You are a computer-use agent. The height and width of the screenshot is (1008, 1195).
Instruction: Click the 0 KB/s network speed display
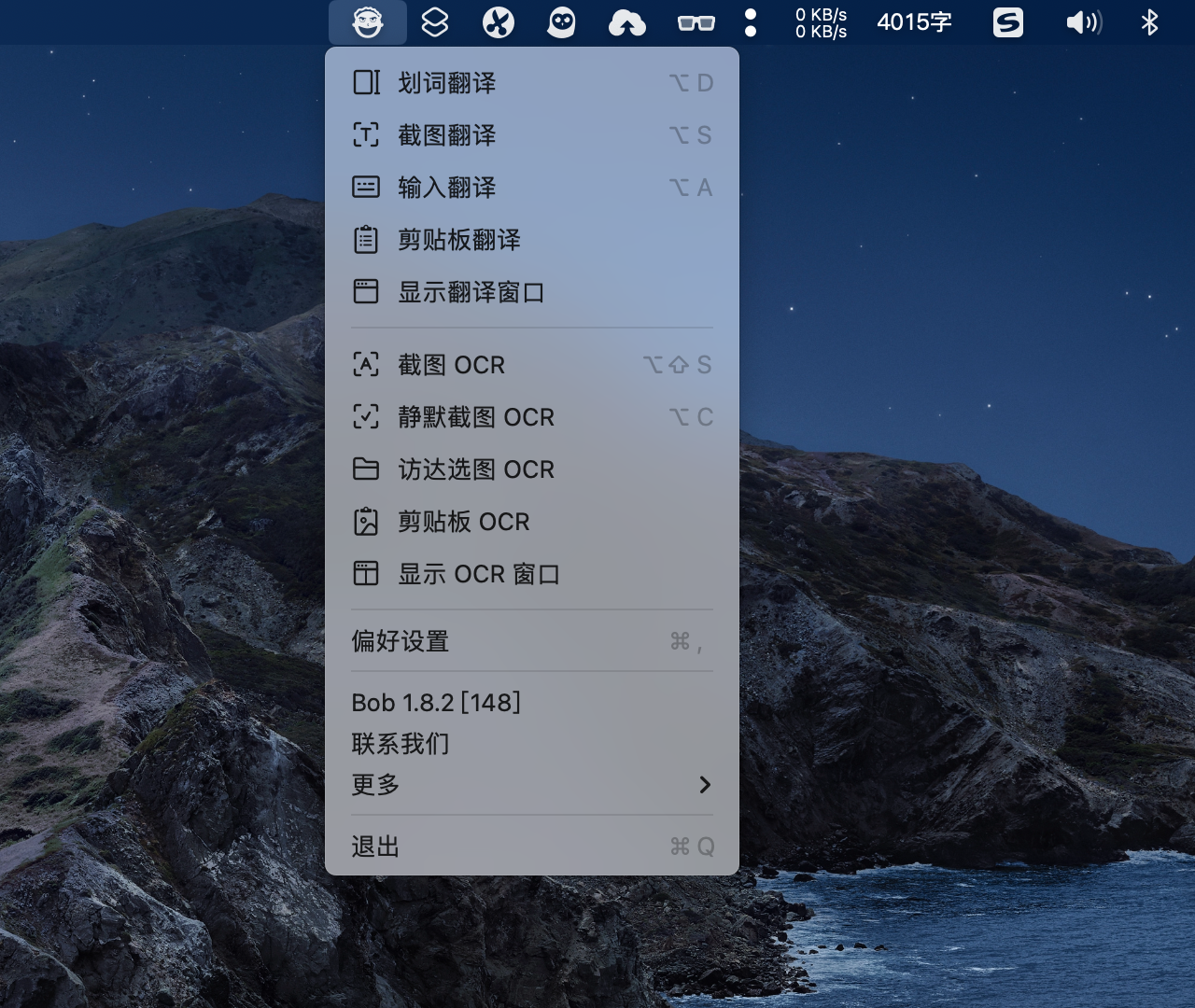pos(820,21)
